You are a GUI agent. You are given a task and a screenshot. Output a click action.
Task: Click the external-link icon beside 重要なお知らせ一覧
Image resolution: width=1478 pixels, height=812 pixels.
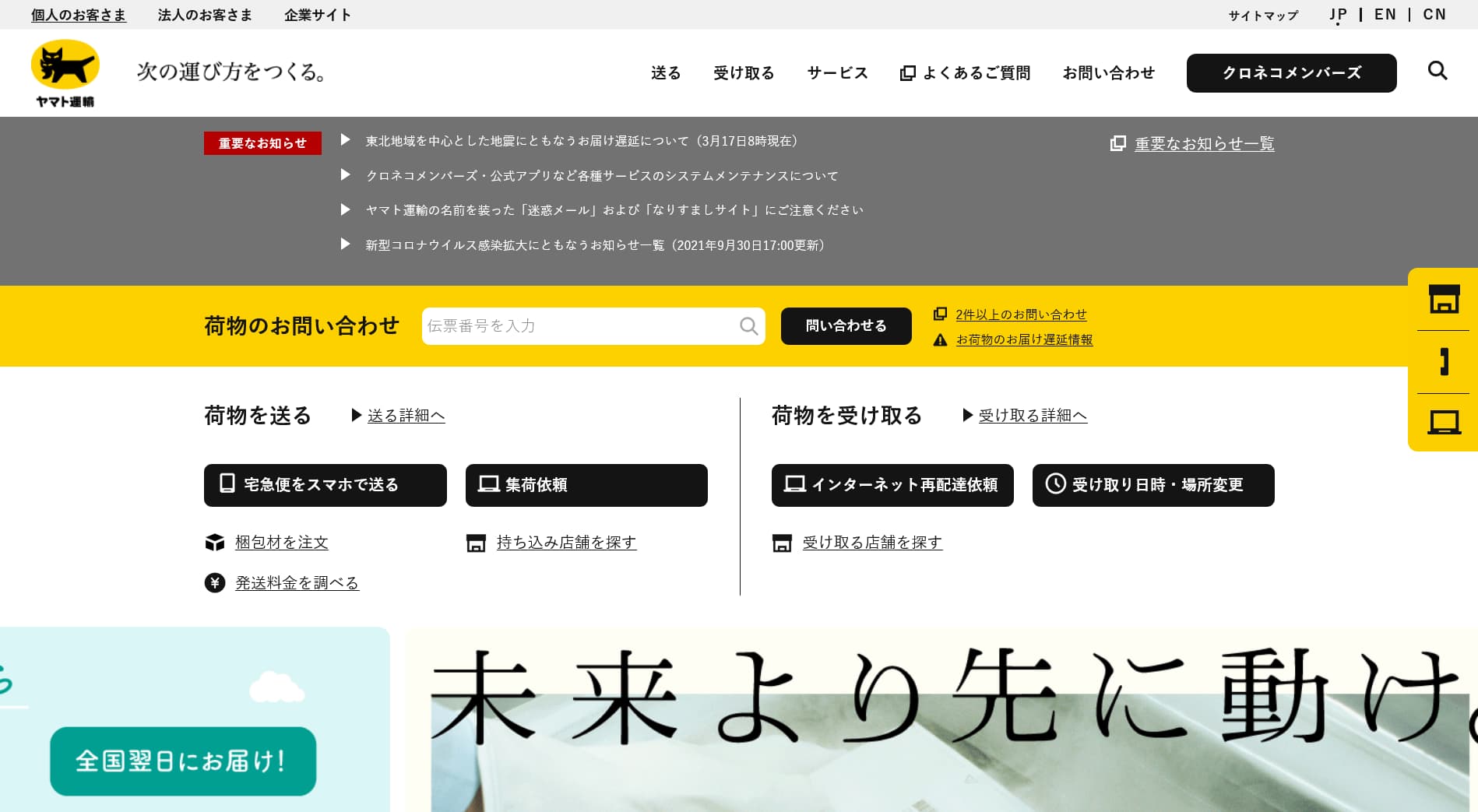pos(1118,143)
